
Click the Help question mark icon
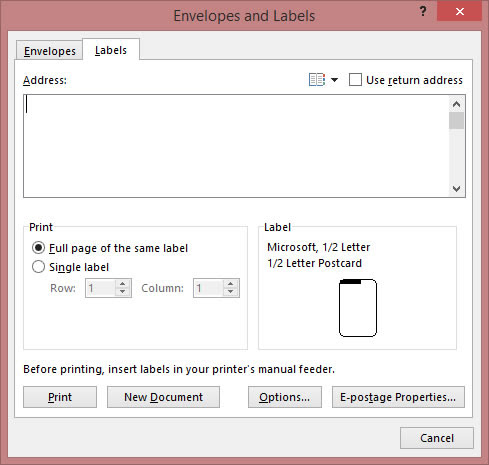[423, 12]
